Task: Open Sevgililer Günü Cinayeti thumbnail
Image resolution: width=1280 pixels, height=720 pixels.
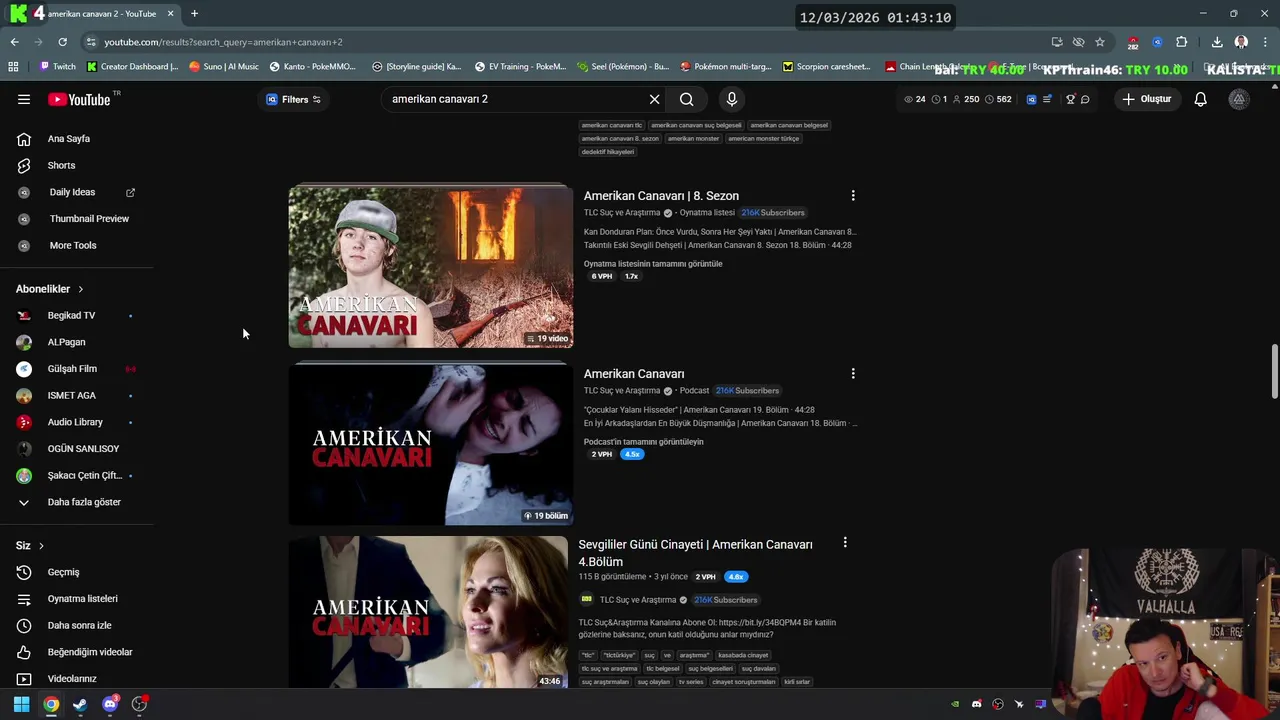Action: [x=428, y=612]
